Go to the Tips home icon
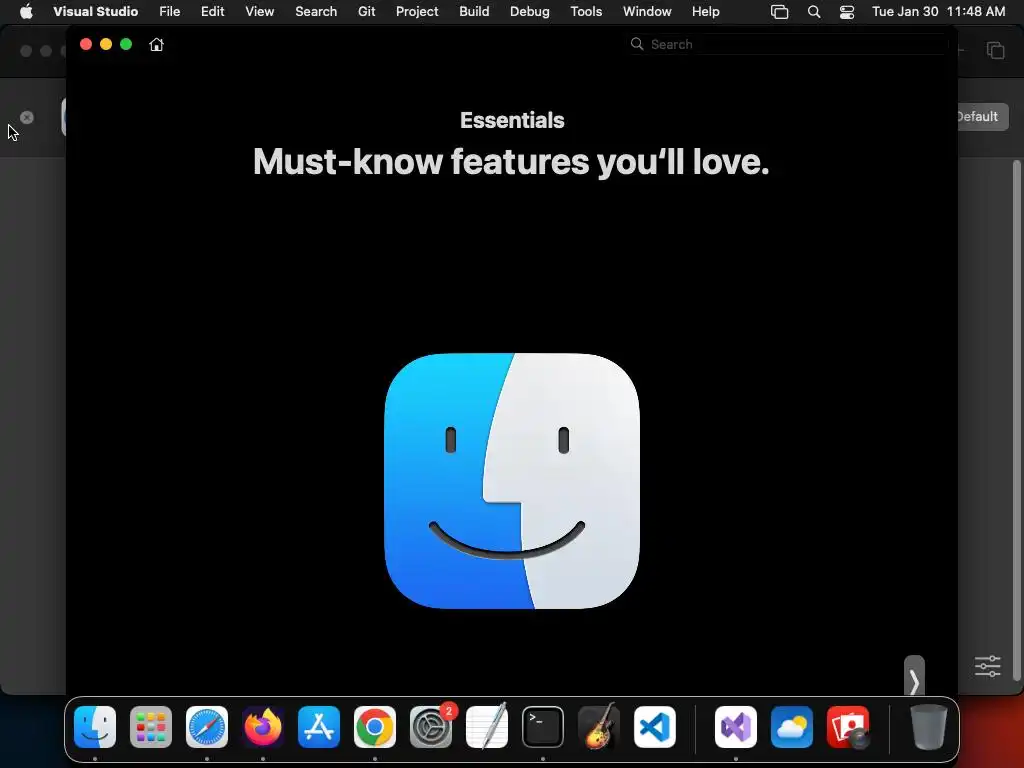 pos(156,44)
